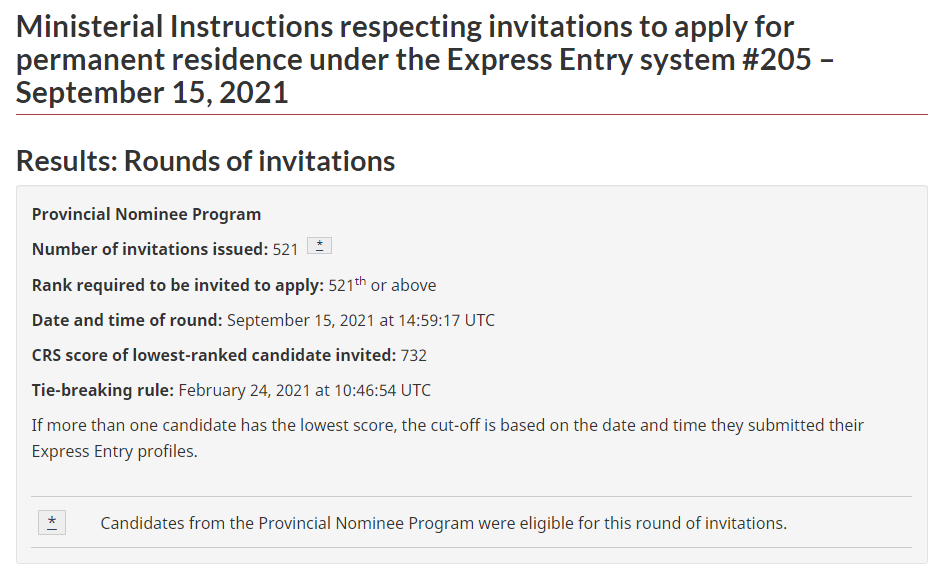
Task: Click the CRS score value 732
Action: tap(414, 356)
